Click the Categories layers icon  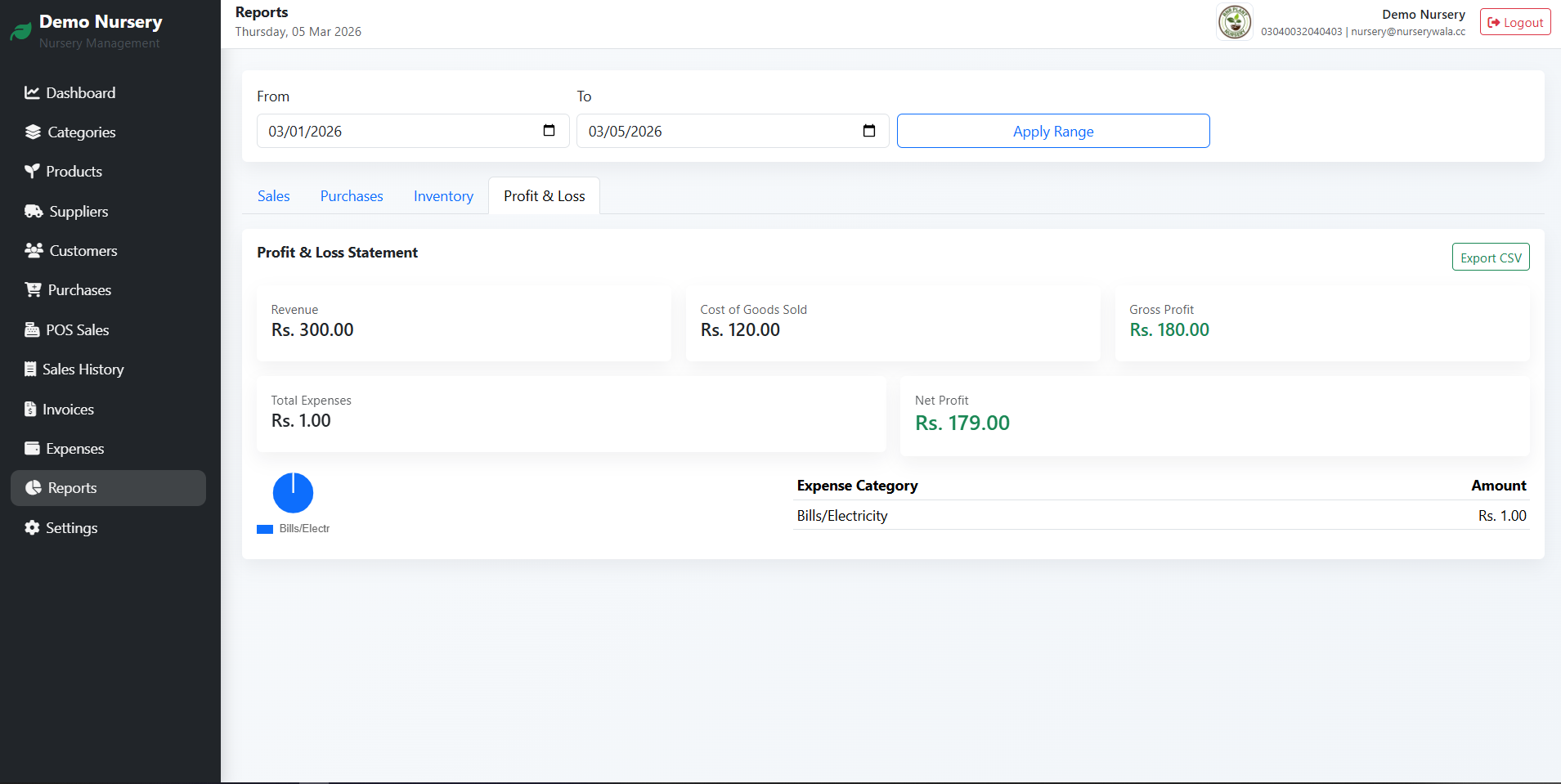point(33,132)
